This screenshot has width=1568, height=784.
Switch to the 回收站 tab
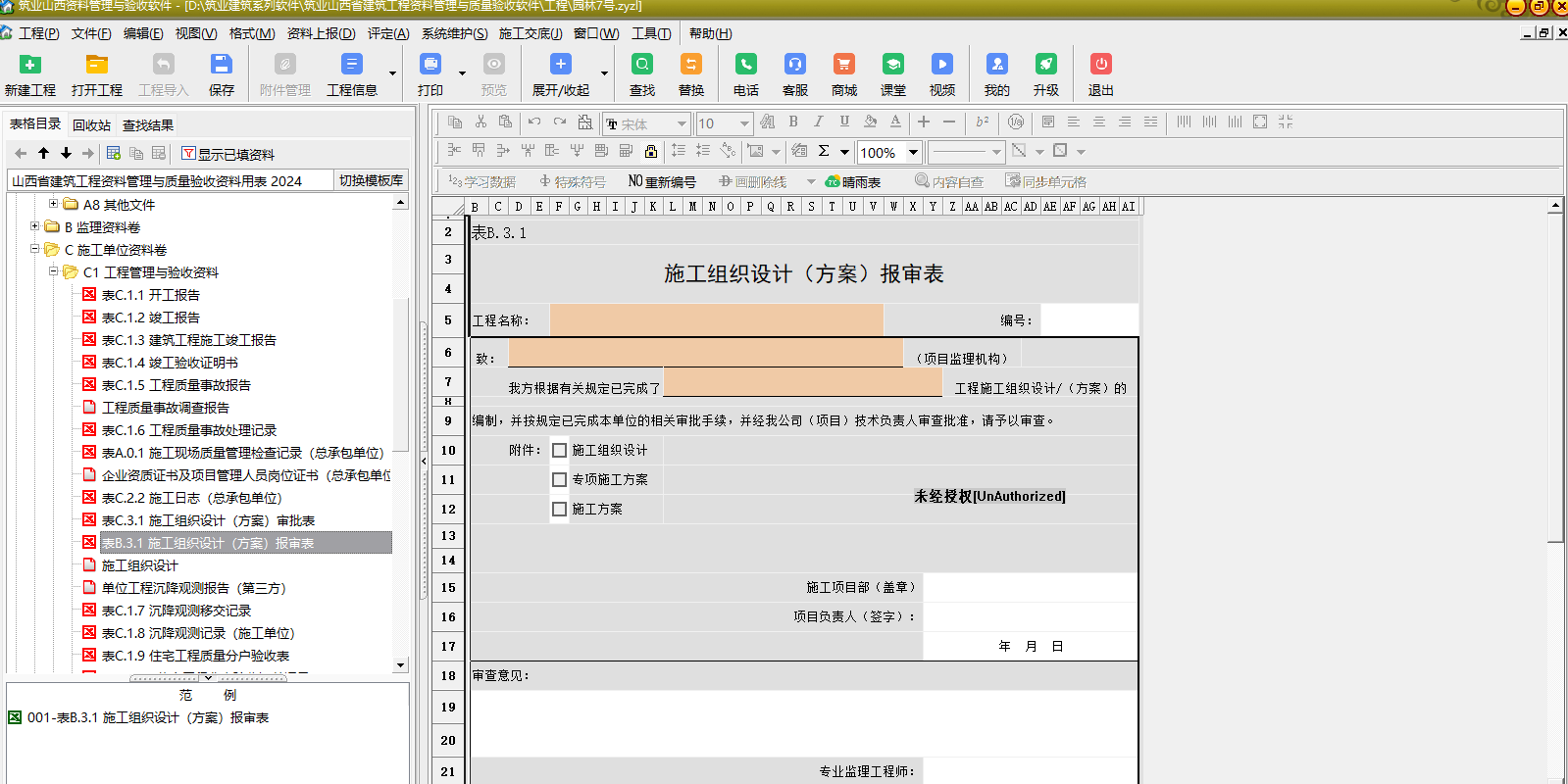(x=91, y=125)
